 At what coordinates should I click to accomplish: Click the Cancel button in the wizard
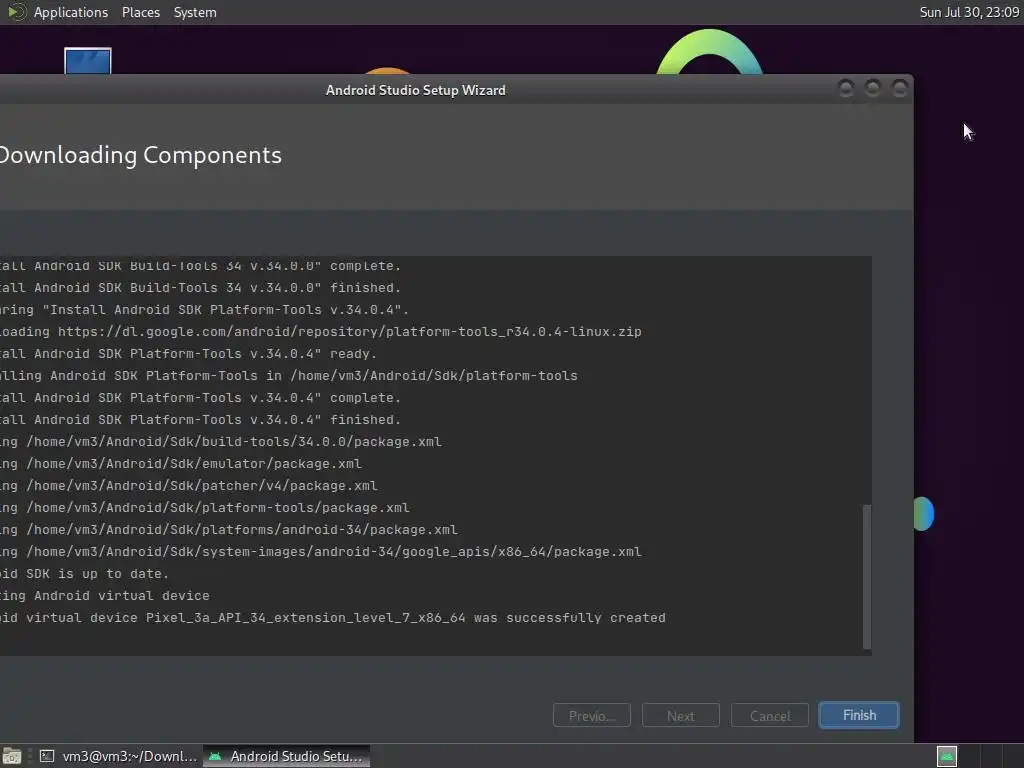[770, 716]
